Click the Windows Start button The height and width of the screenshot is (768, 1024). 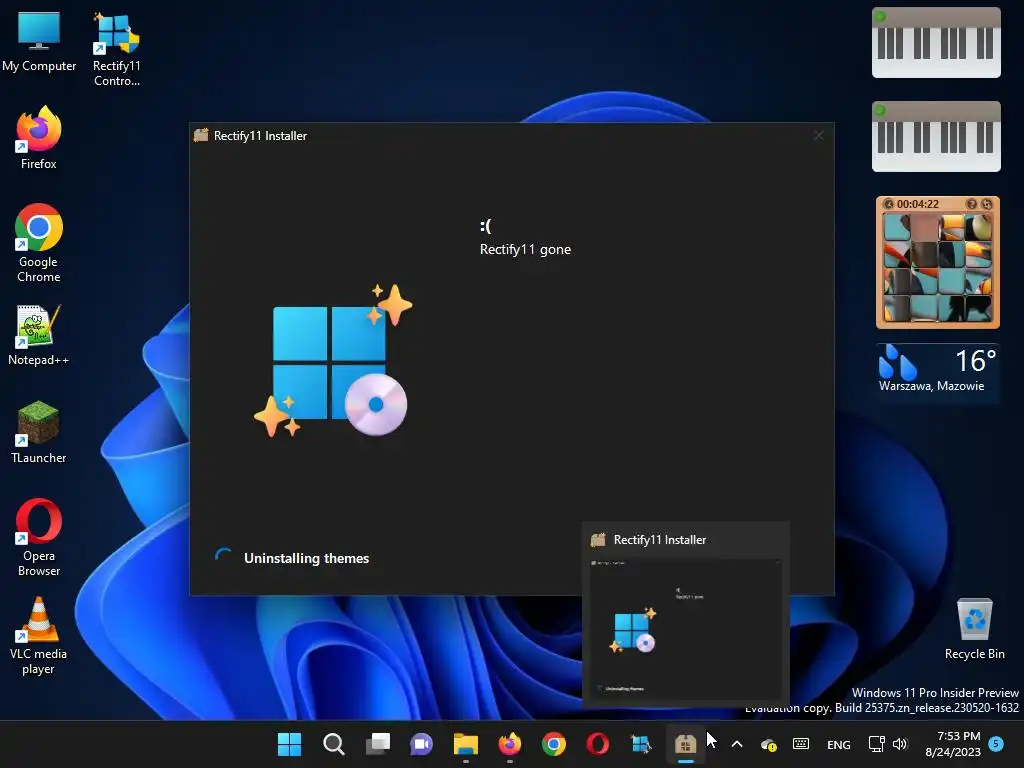(289, 744)
